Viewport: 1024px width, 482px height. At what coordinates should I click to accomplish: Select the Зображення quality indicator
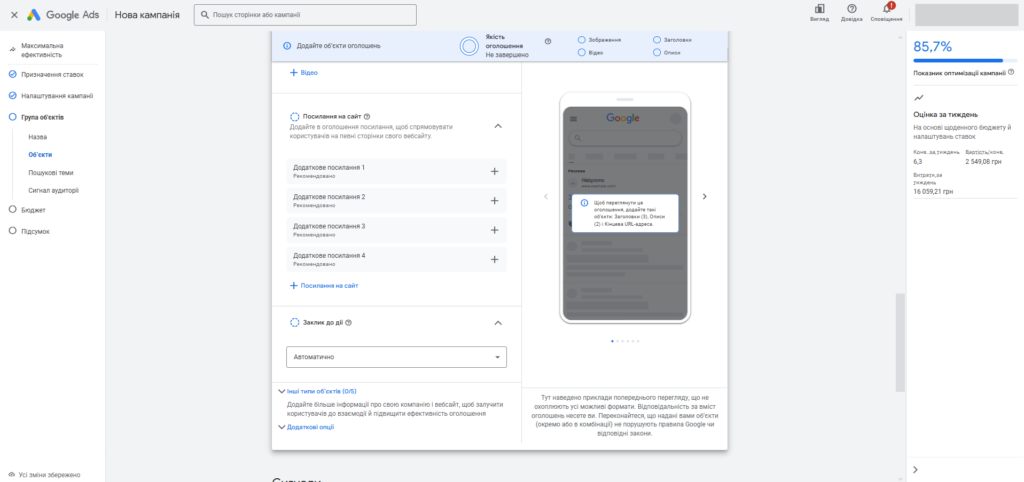pyautogui.click(x=581, y=40)
